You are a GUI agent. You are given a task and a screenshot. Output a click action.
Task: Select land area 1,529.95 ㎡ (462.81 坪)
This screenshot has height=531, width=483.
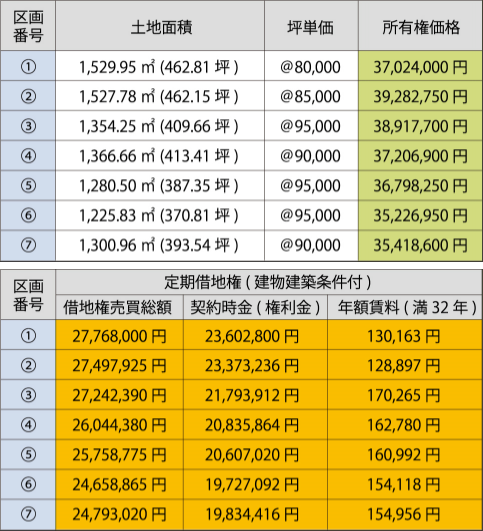click(160, 66)
